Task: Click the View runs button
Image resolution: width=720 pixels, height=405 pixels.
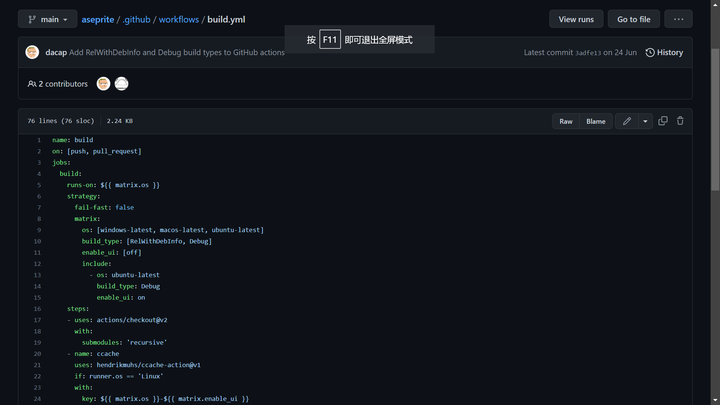Action: pyautogui.click(x=576, y=19)
